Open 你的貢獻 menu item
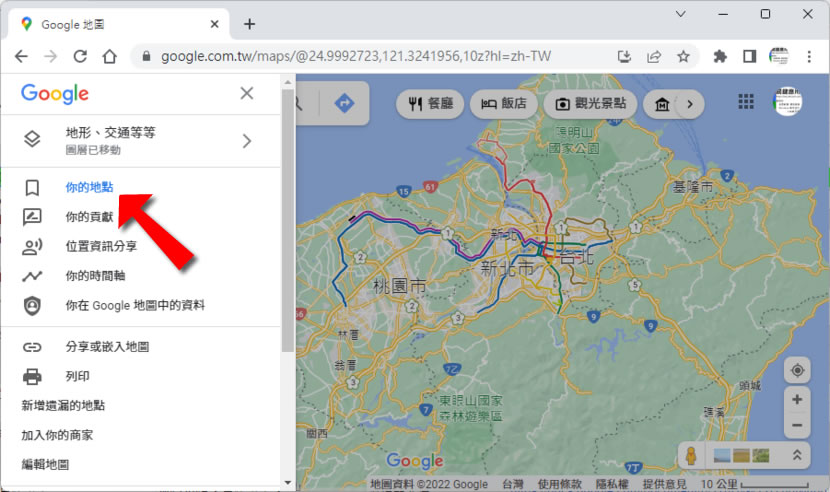The image size is (830, 492). coord(89,217)
